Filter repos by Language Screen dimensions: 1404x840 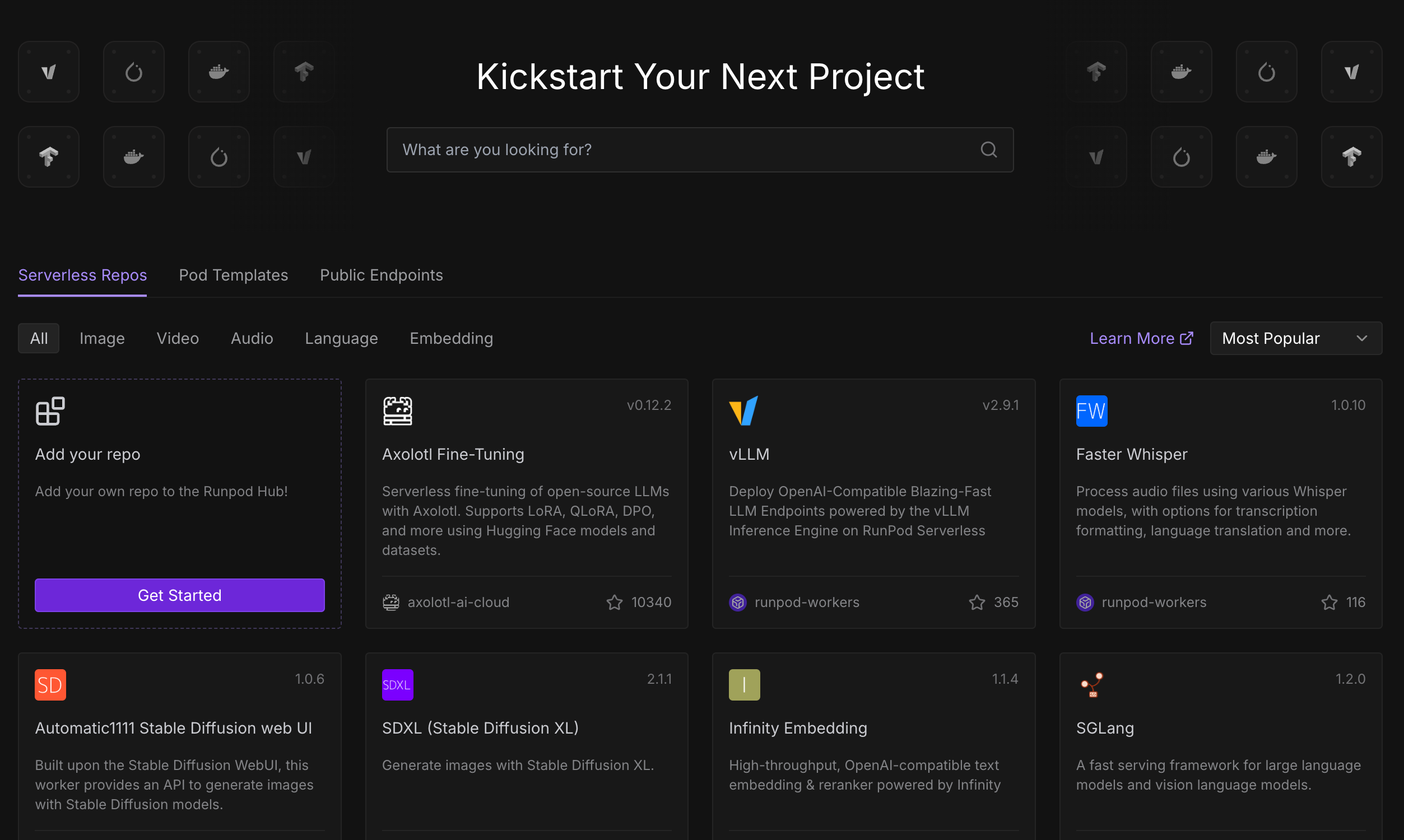click(x=341, y=338)
